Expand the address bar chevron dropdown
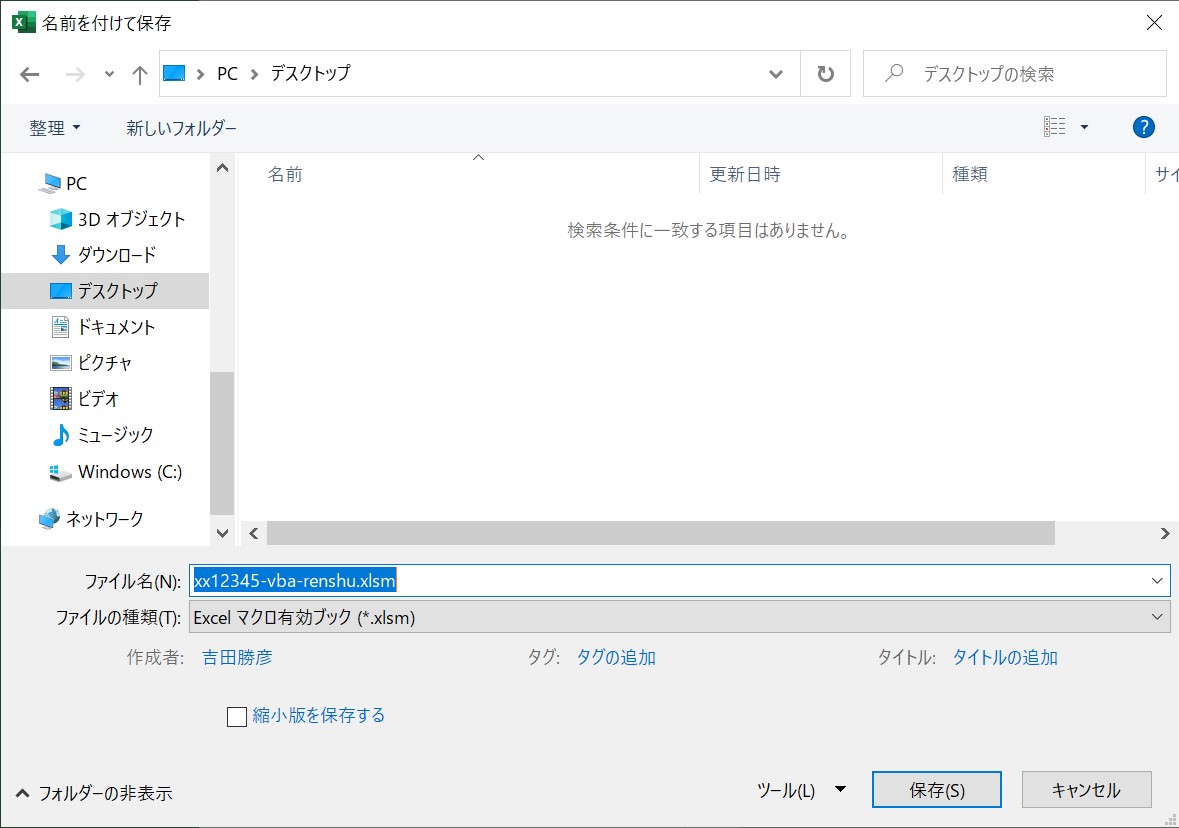Screen dimensions: 1179x828 coord(777,73)
